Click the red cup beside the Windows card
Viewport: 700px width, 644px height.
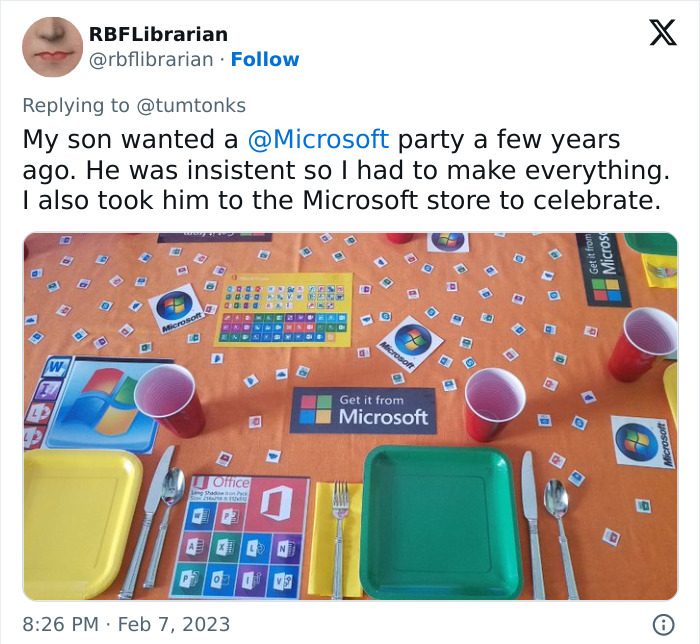[x=169, y=397]
